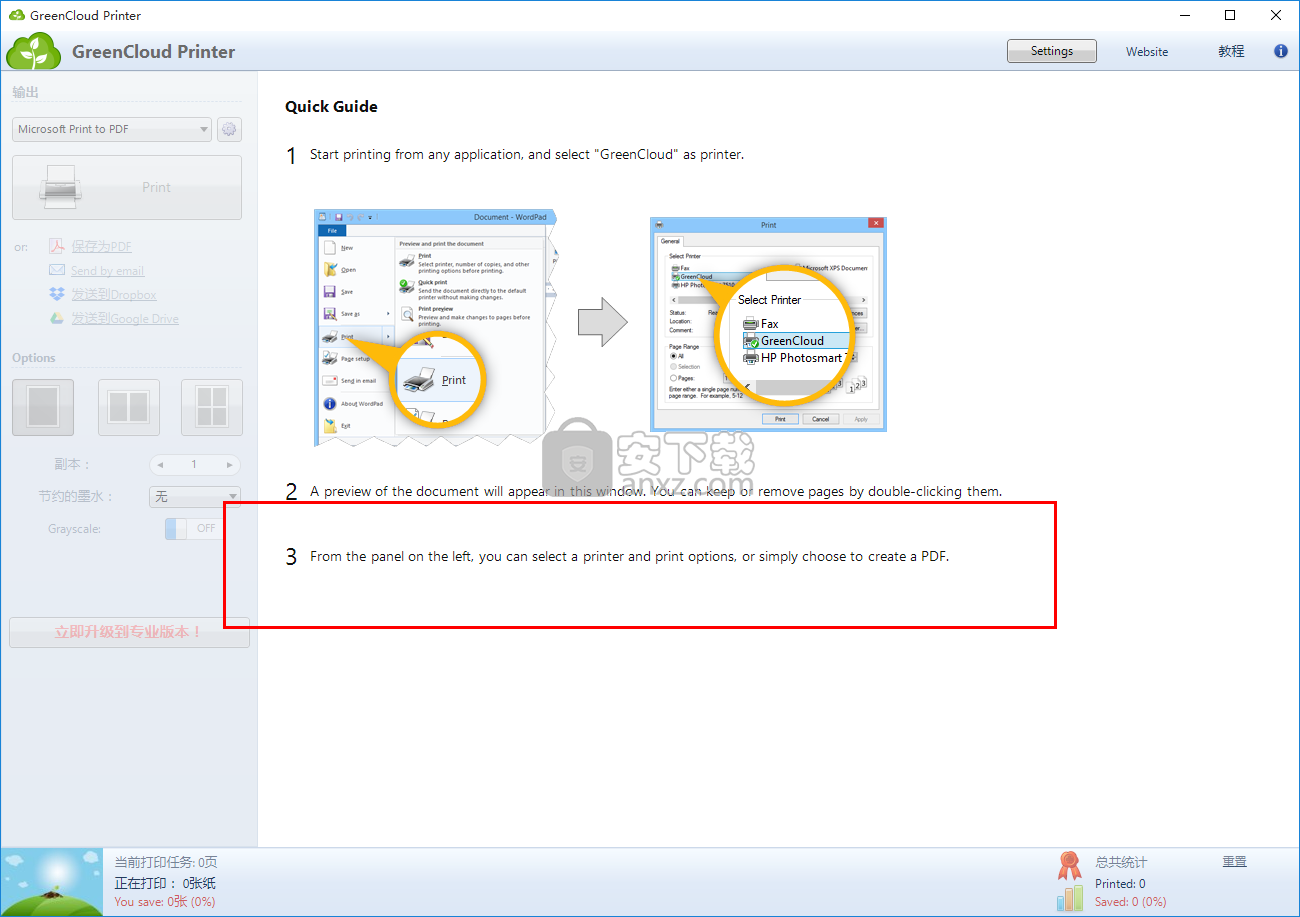The height and width of the screenshot is (917, 1300).
Task: Click the 总共统计 label
Action: coord(1121,862)
